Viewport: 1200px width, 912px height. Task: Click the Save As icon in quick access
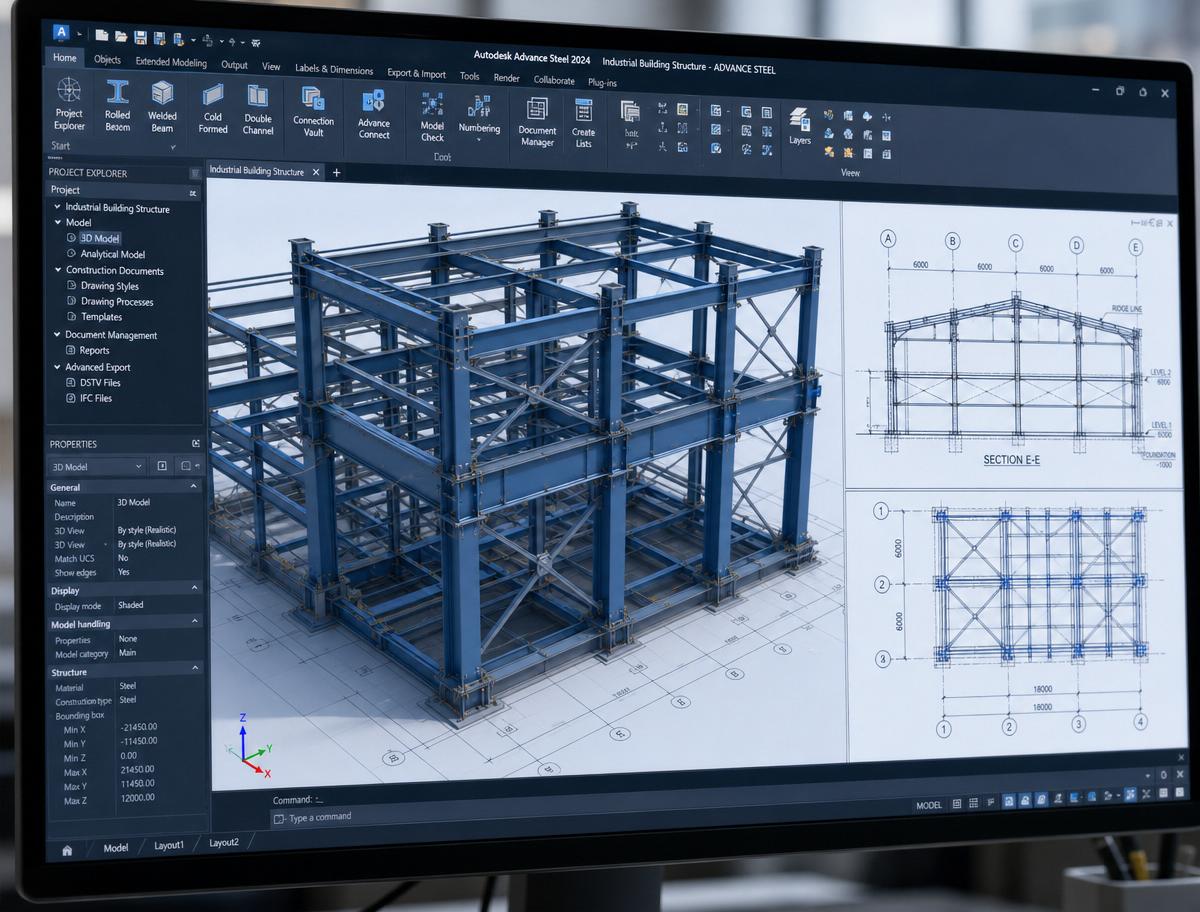[160, 38]
